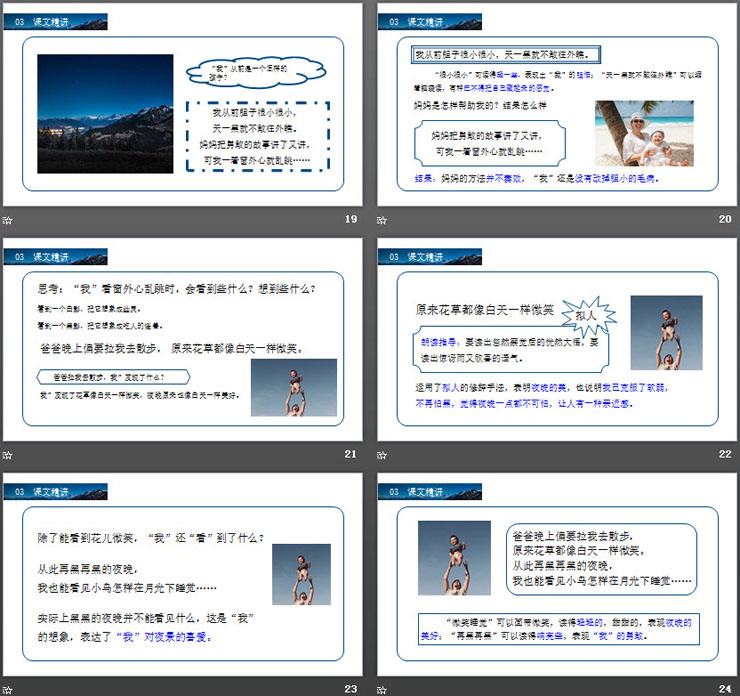The image size is (740, 696).
Task: Click the slide number label 19
Action: [350, 220]
